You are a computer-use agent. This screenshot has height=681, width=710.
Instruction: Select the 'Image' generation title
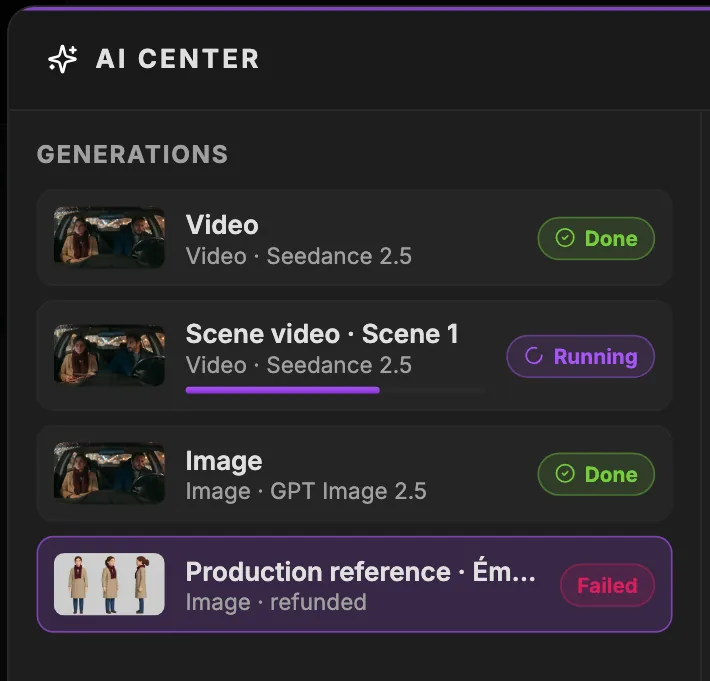click(x=224, y=461)
